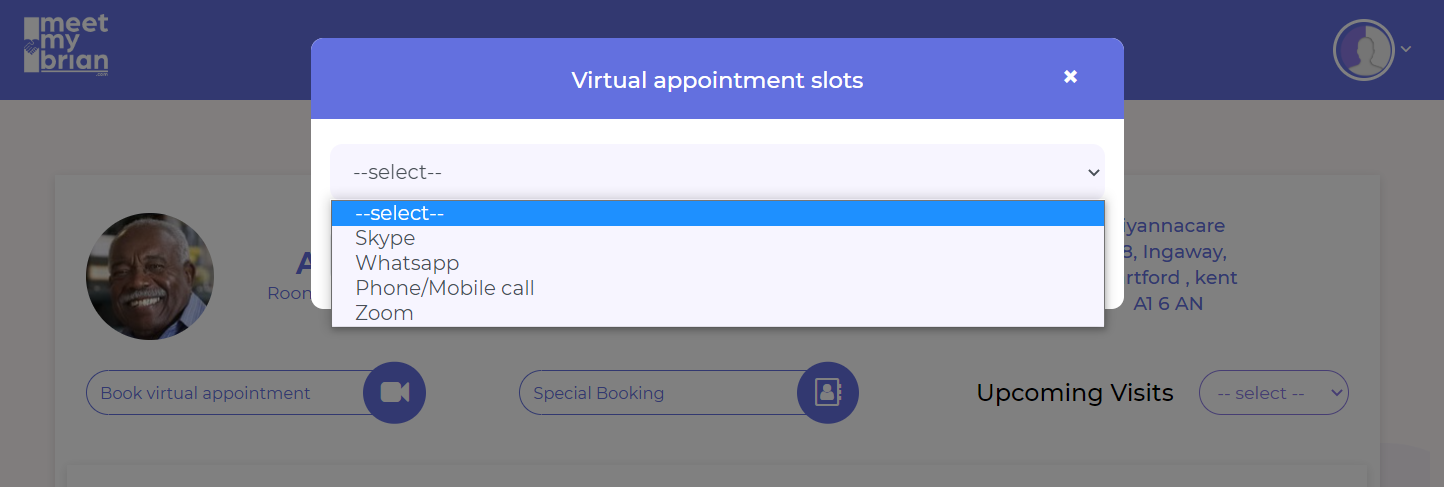The image size is (1444, 487).
Task: Click the resident's profile photo
Action: click(150, 276)
